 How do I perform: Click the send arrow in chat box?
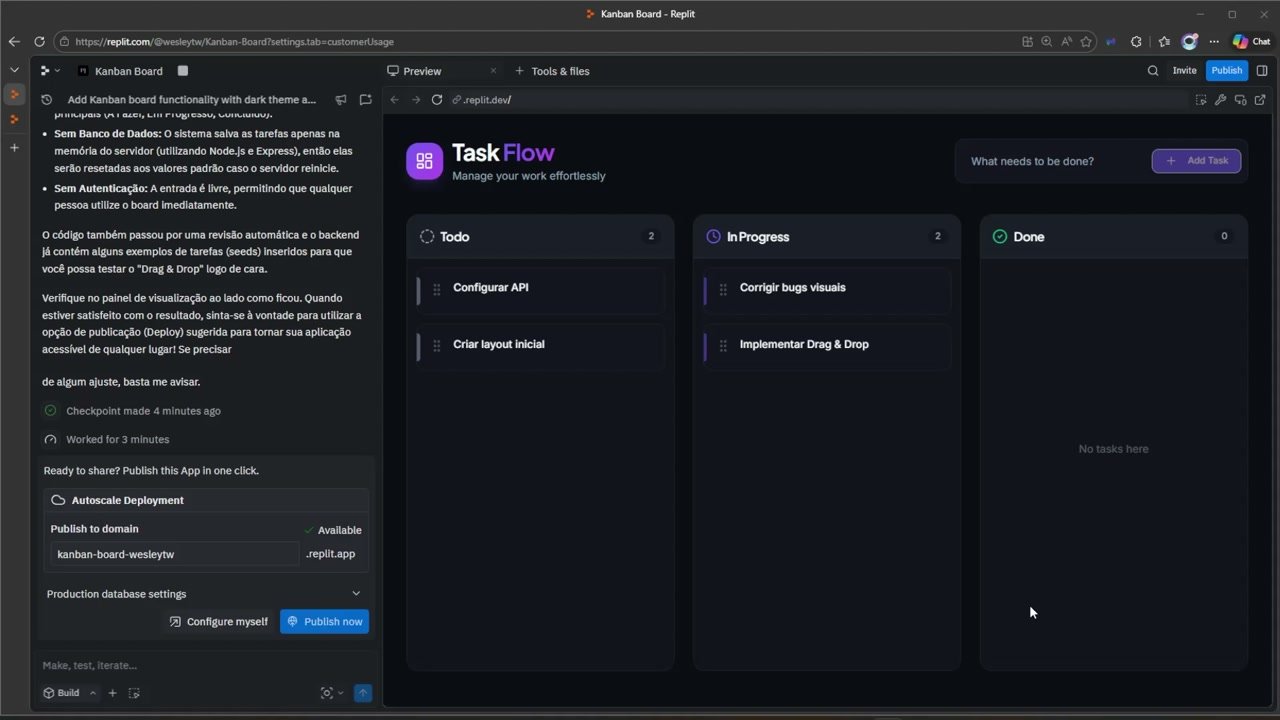point(363,693)
